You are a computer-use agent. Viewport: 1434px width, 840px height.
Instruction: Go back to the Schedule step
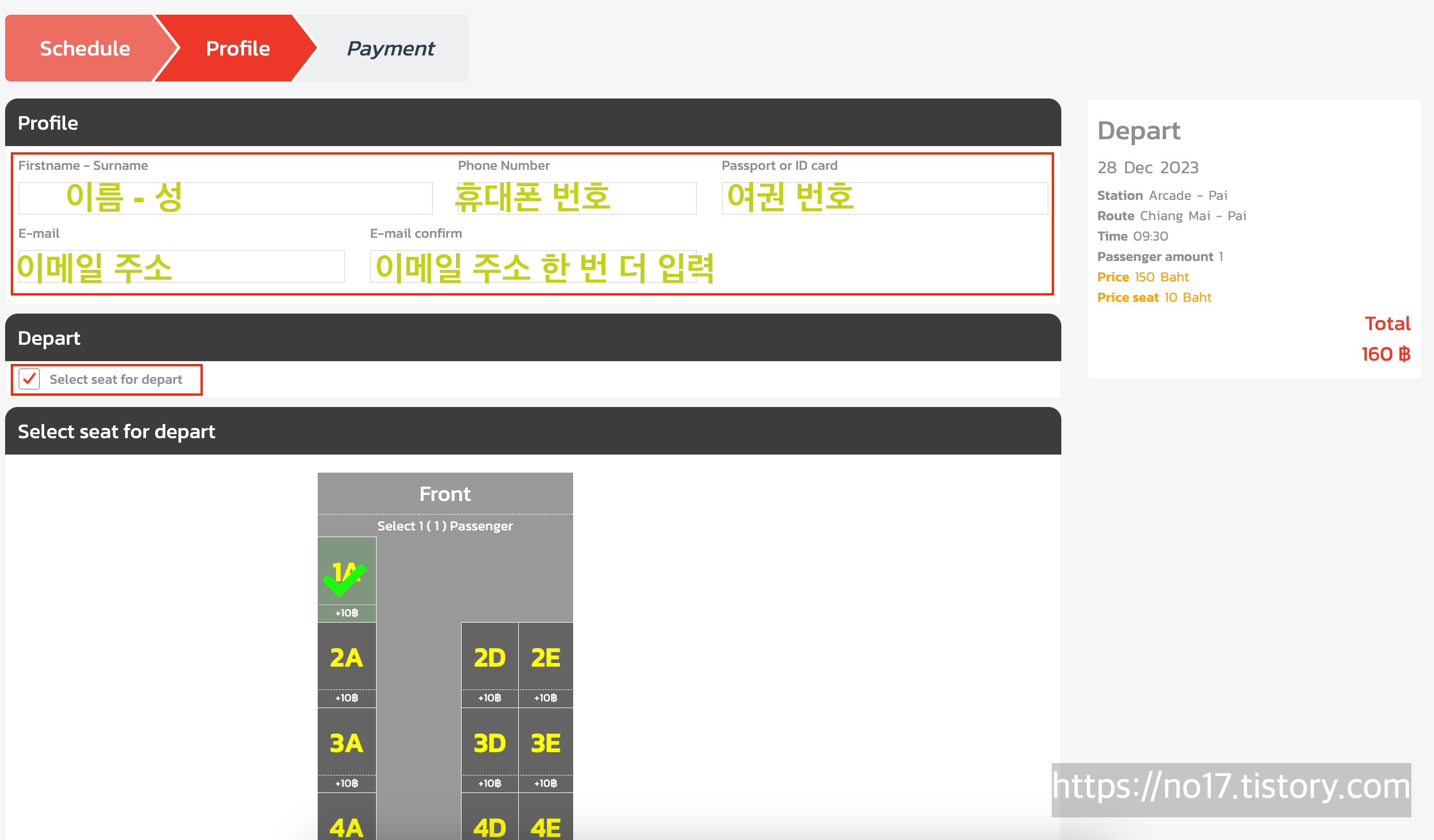pos(86,48)
